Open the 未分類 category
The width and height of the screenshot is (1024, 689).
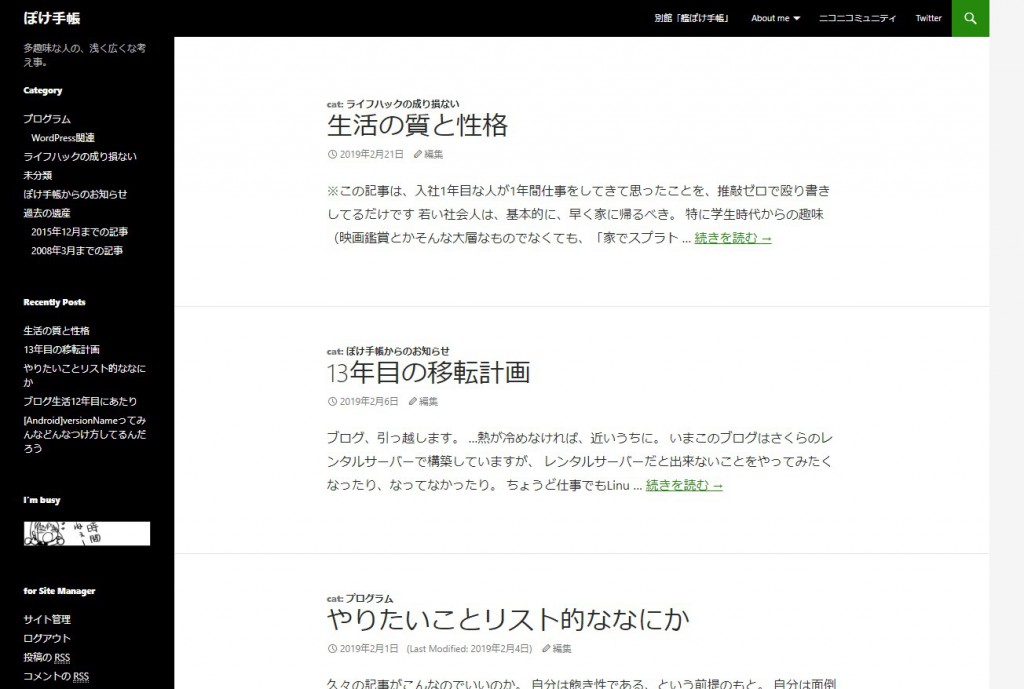38,176
